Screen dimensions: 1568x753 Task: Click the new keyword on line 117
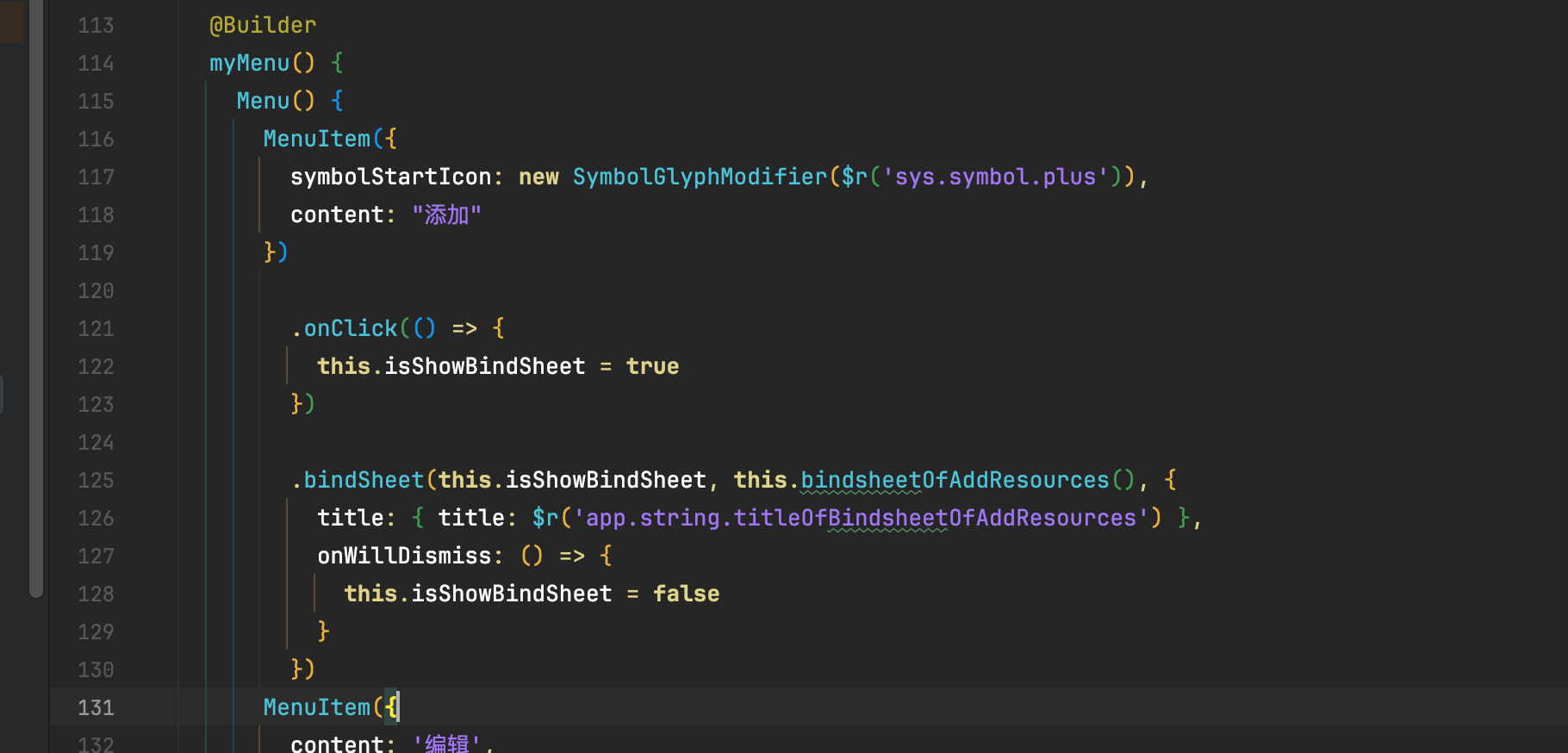point(538,177)
